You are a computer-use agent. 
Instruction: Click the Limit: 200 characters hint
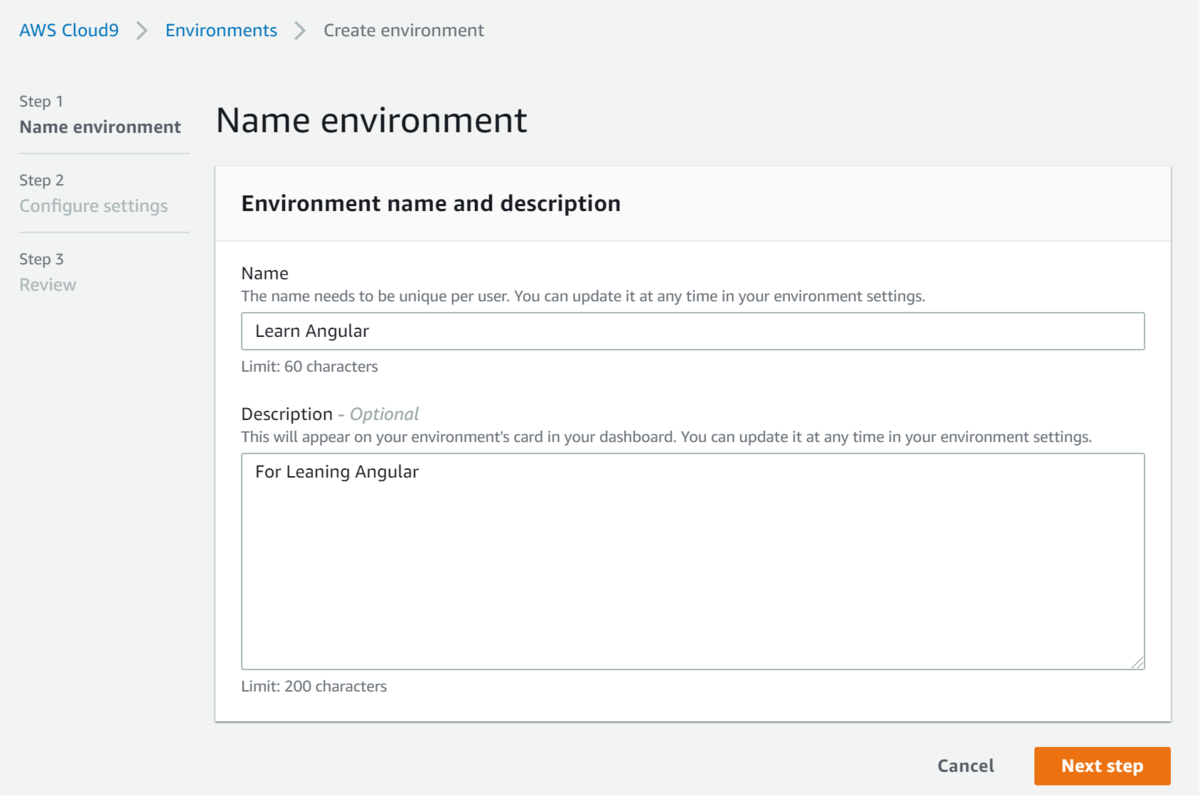pos(313,686)
